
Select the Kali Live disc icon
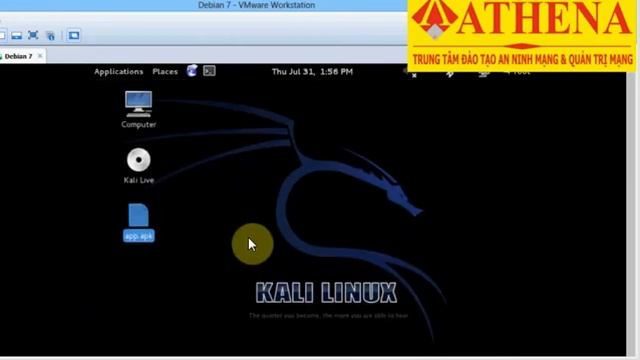click(138, 160)
